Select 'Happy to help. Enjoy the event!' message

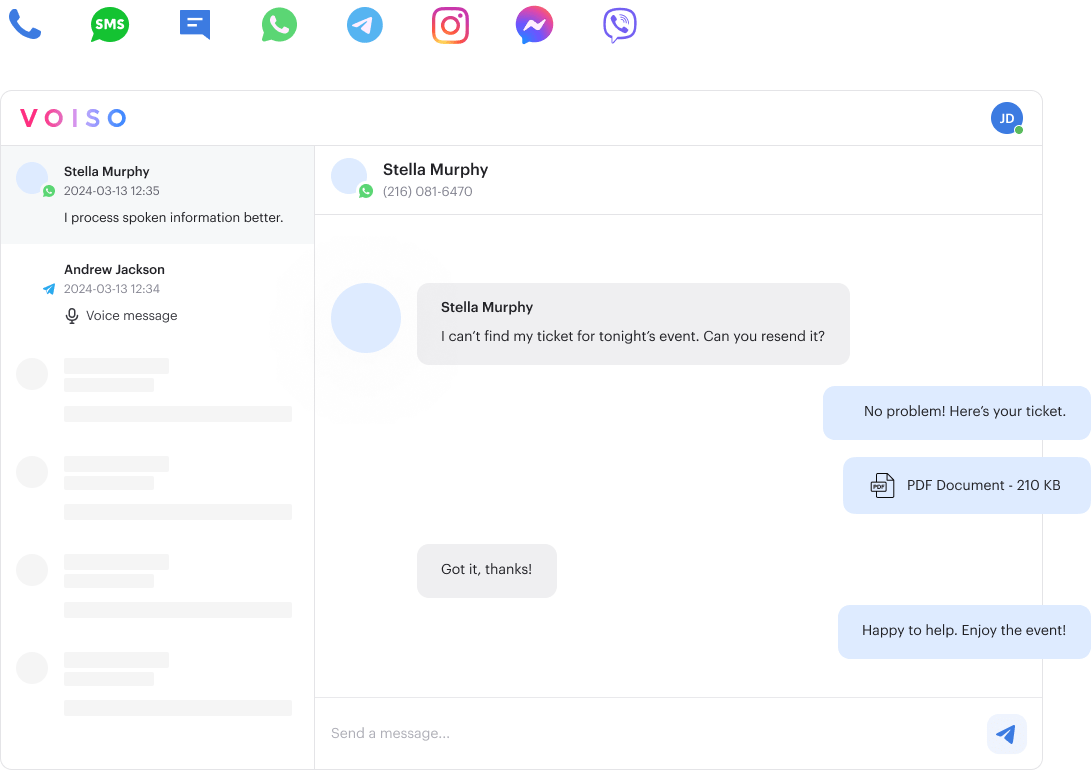click(x=964, y=632)
